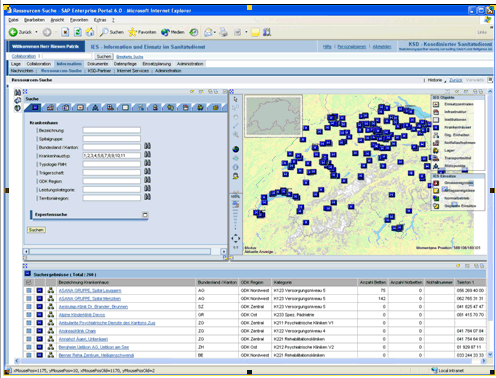Click the IE Refresh toolbar icon
Viewport: 496px width, 378px height.
78,32
